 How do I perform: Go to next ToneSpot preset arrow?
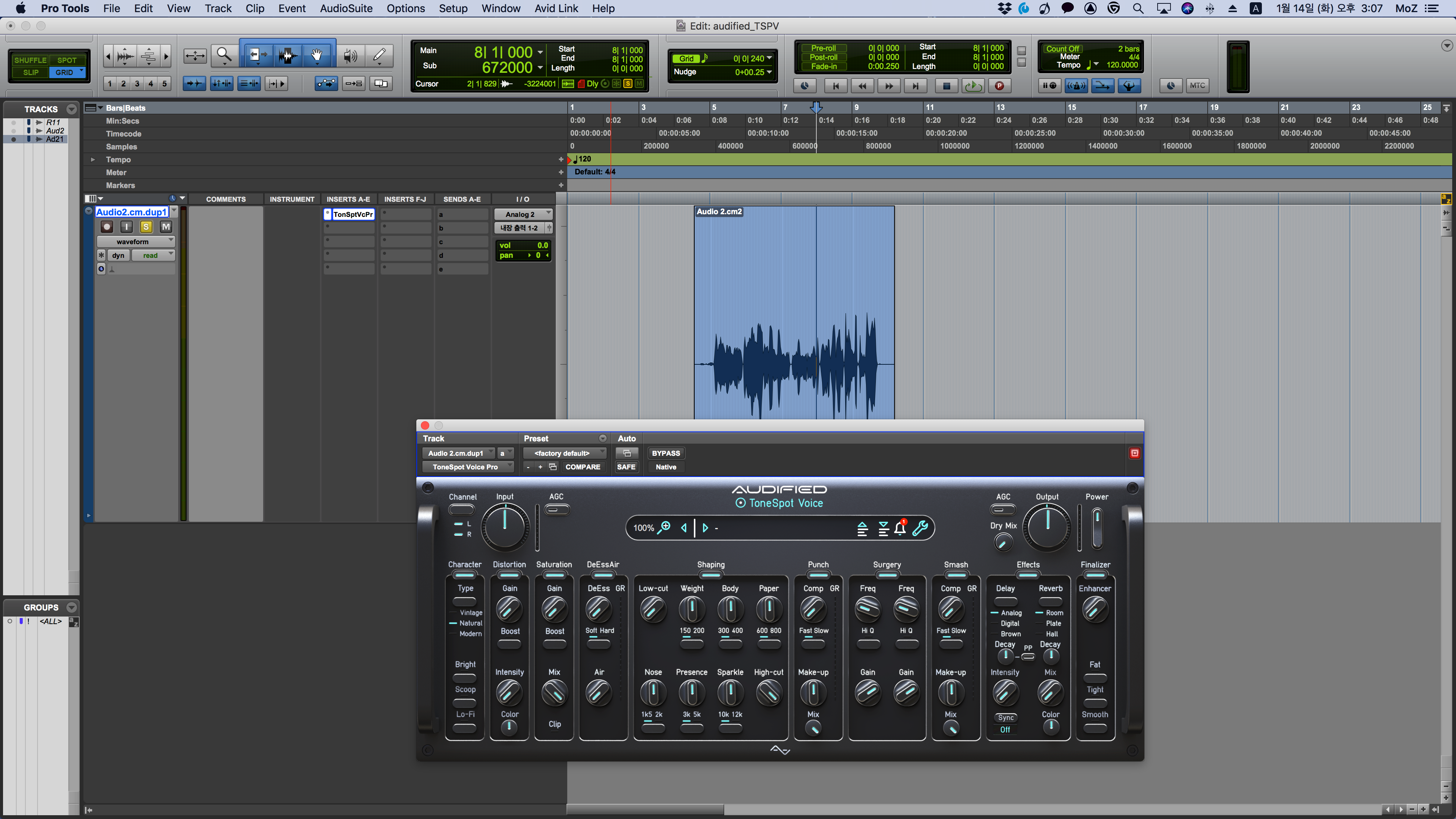(x=705, y=528)
